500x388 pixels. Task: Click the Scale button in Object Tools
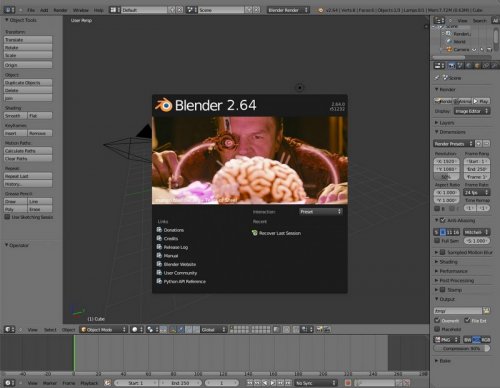28,55
